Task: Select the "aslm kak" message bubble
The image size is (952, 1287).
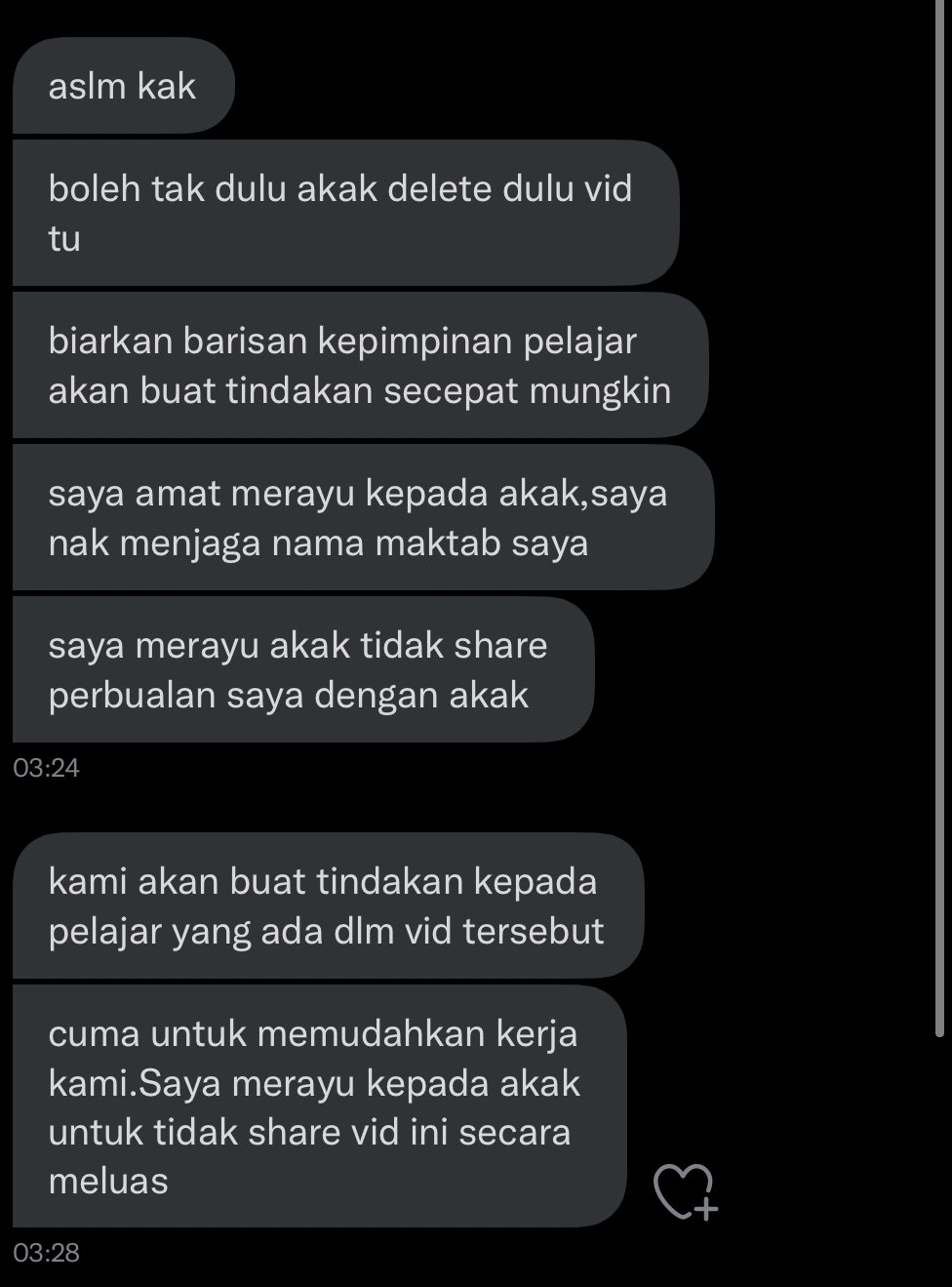Action: point(124,86)
